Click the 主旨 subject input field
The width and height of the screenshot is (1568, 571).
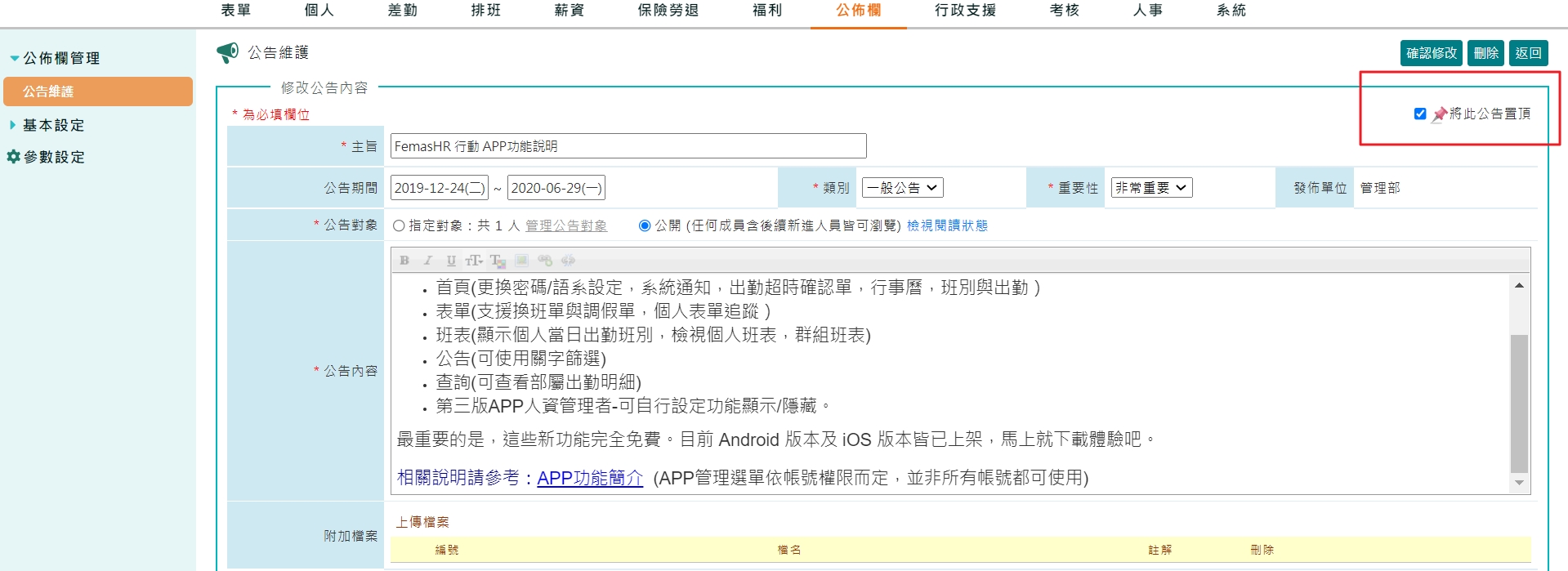tap(628, 146)
